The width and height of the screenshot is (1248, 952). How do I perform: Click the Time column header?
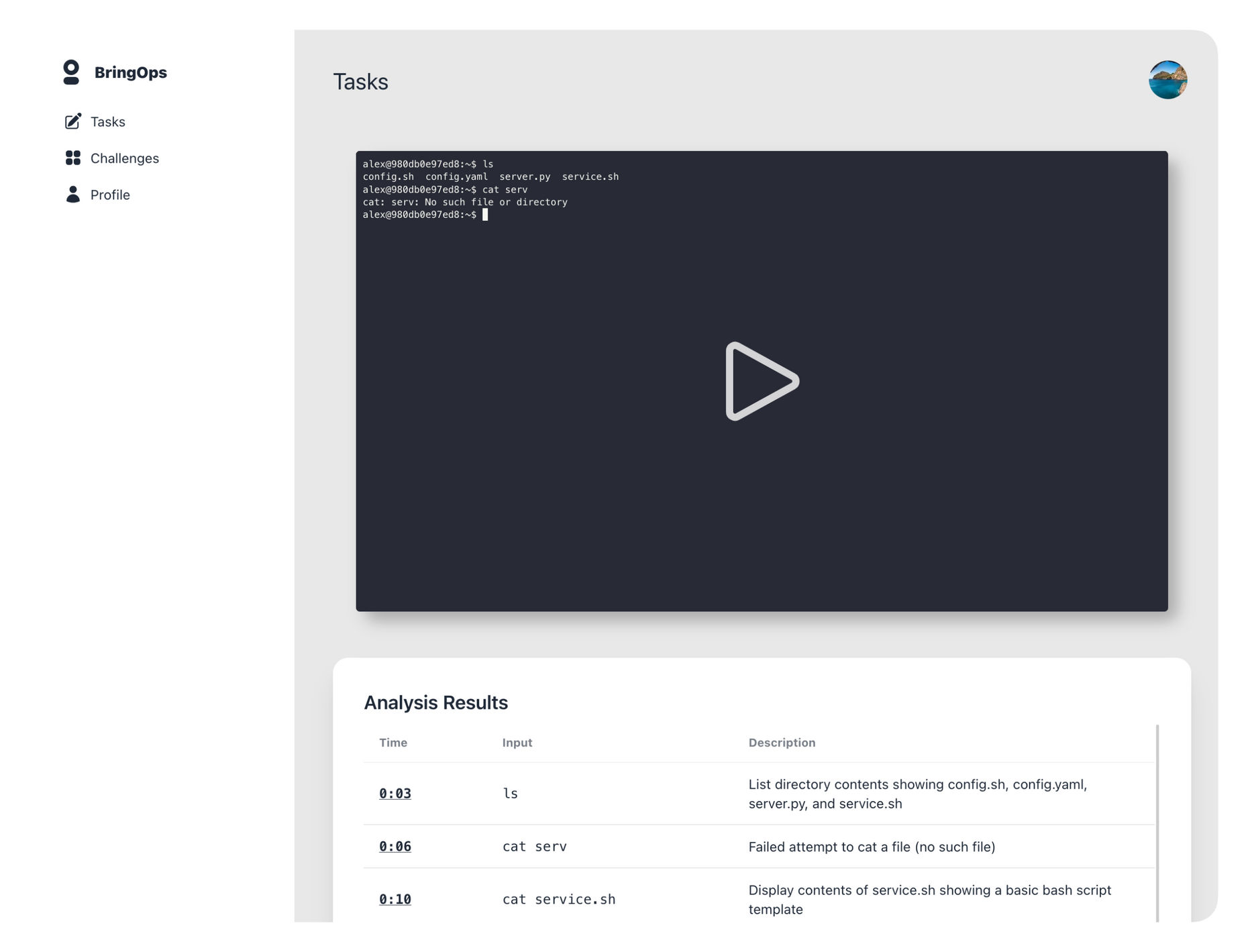393,743
